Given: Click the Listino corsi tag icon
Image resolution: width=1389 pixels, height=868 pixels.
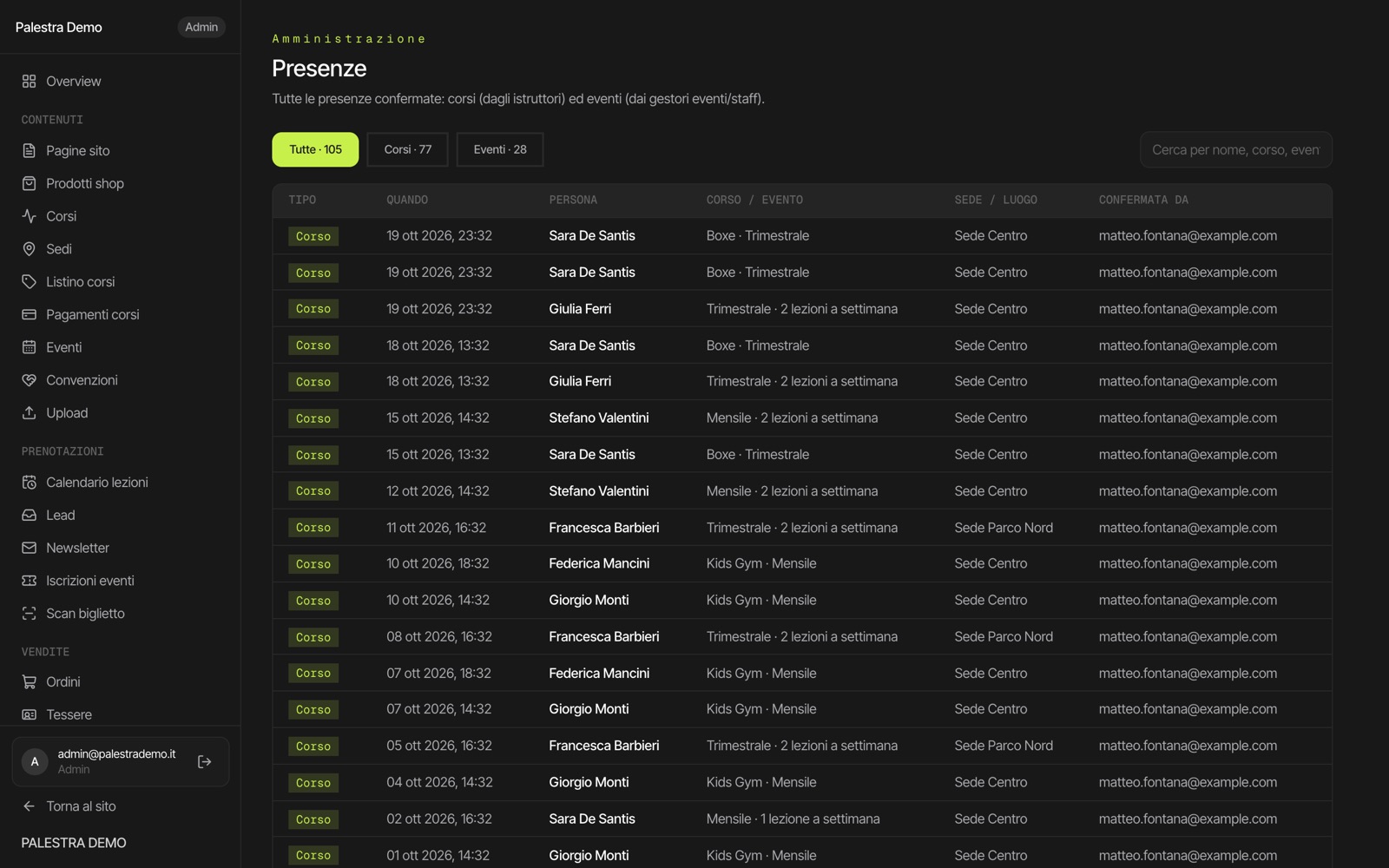Looking at the screenshot, I should [29, 281].
